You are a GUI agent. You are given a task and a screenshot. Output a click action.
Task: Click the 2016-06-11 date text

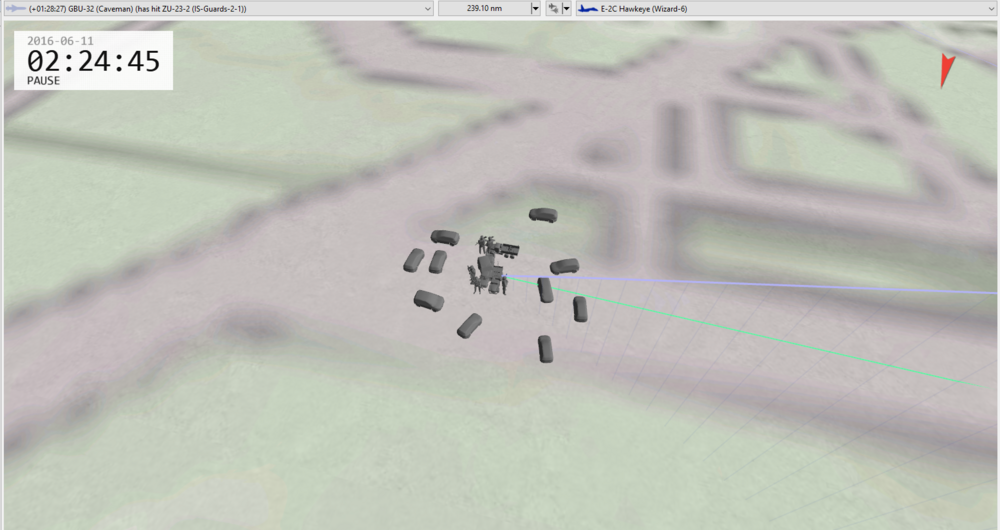[x=60, y=41]
